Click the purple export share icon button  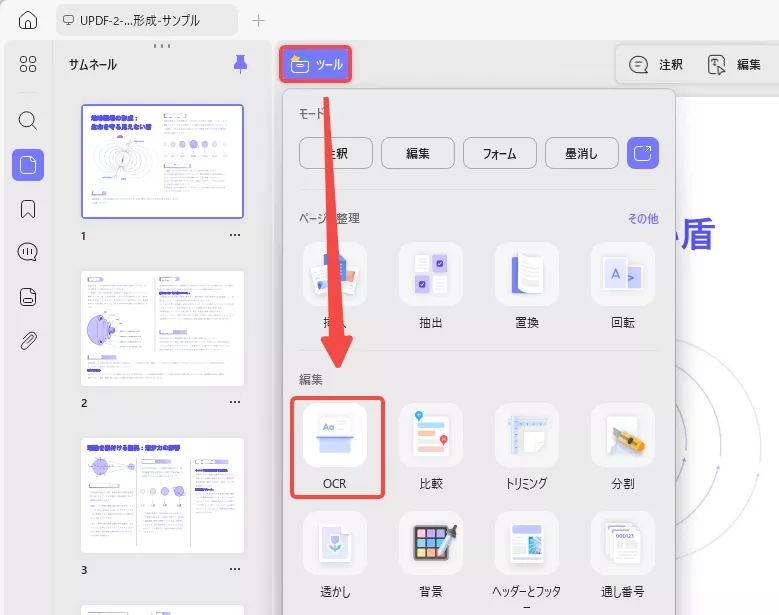coord(643,153)
